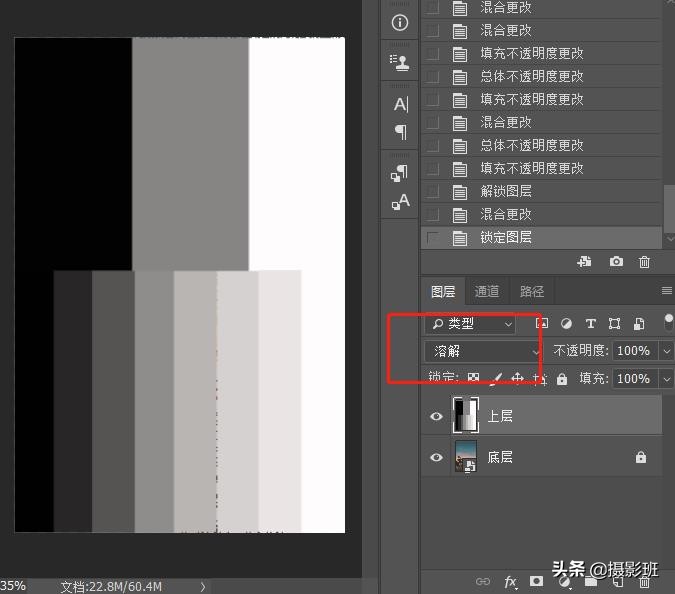Set history brush source at 解锁图层
The image size is (675, 594).
[433, 191]
